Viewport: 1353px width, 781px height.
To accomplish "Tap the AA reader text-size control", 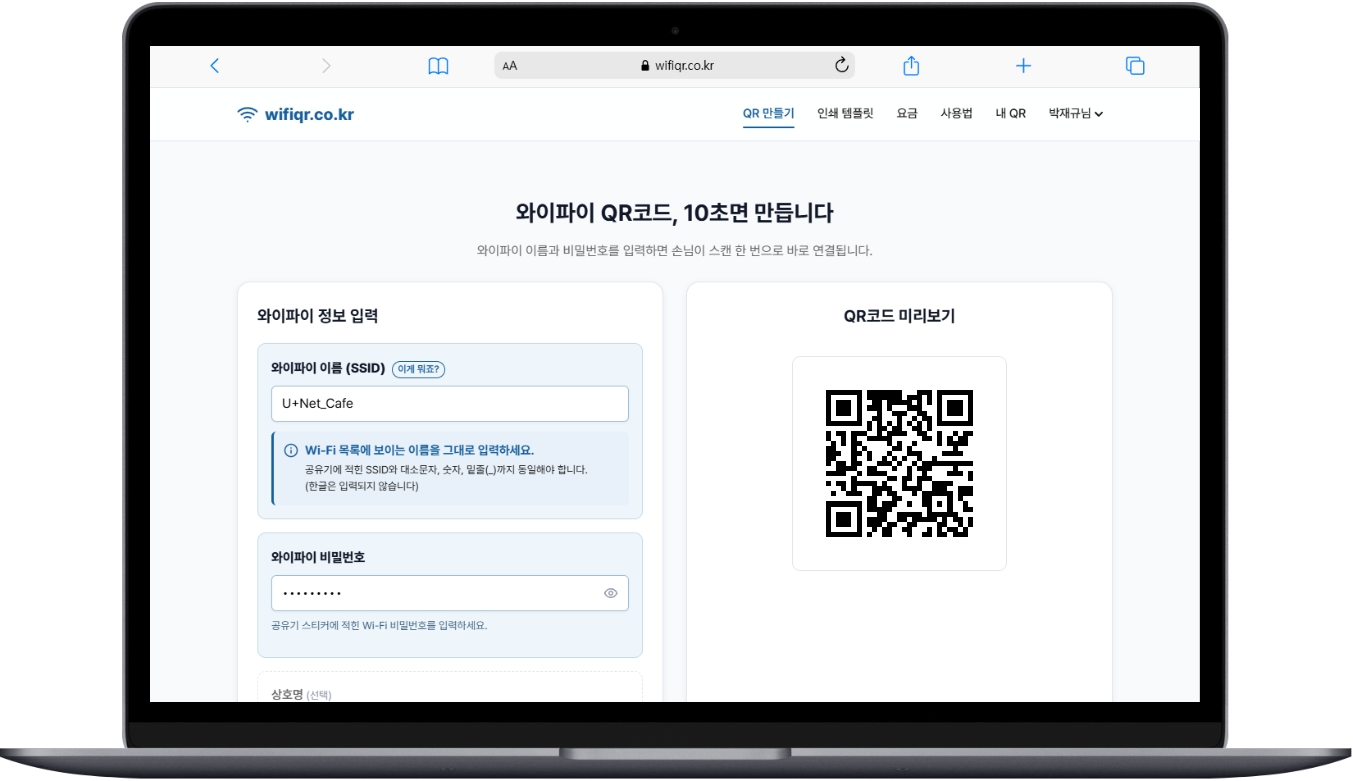I will [x=510, y=66].
